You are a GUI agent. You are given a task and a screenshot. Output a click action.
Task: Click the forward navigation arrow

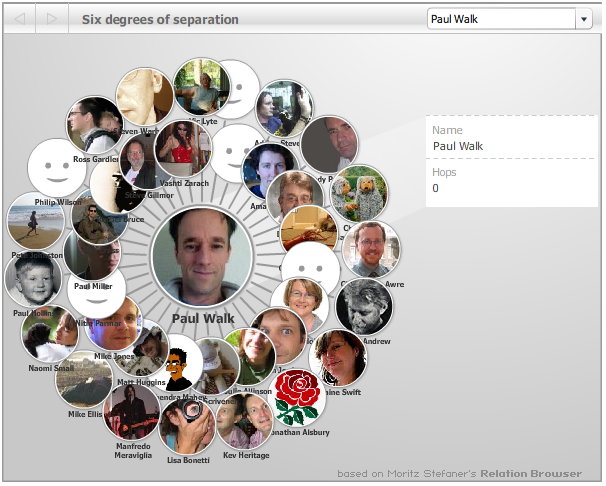[x=52, y=18]
